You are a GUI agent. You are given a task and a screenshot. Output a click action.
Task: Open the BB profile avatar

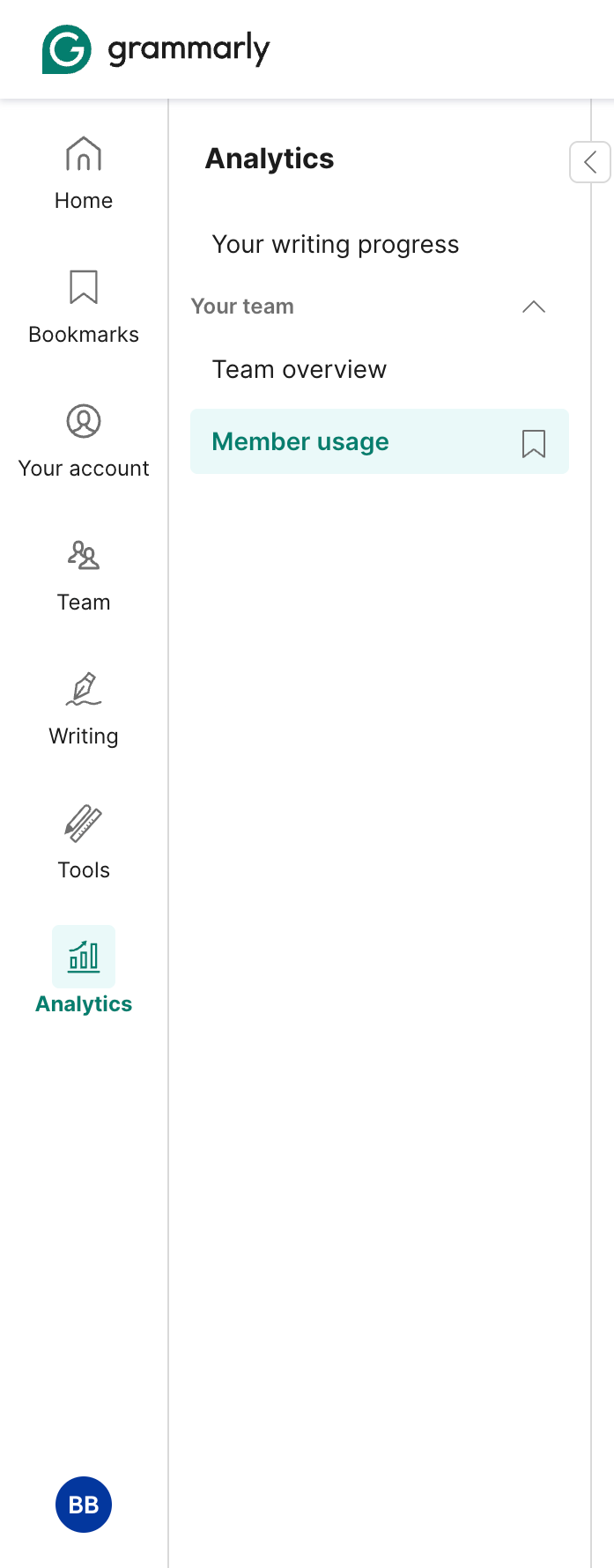(83, 1505)
